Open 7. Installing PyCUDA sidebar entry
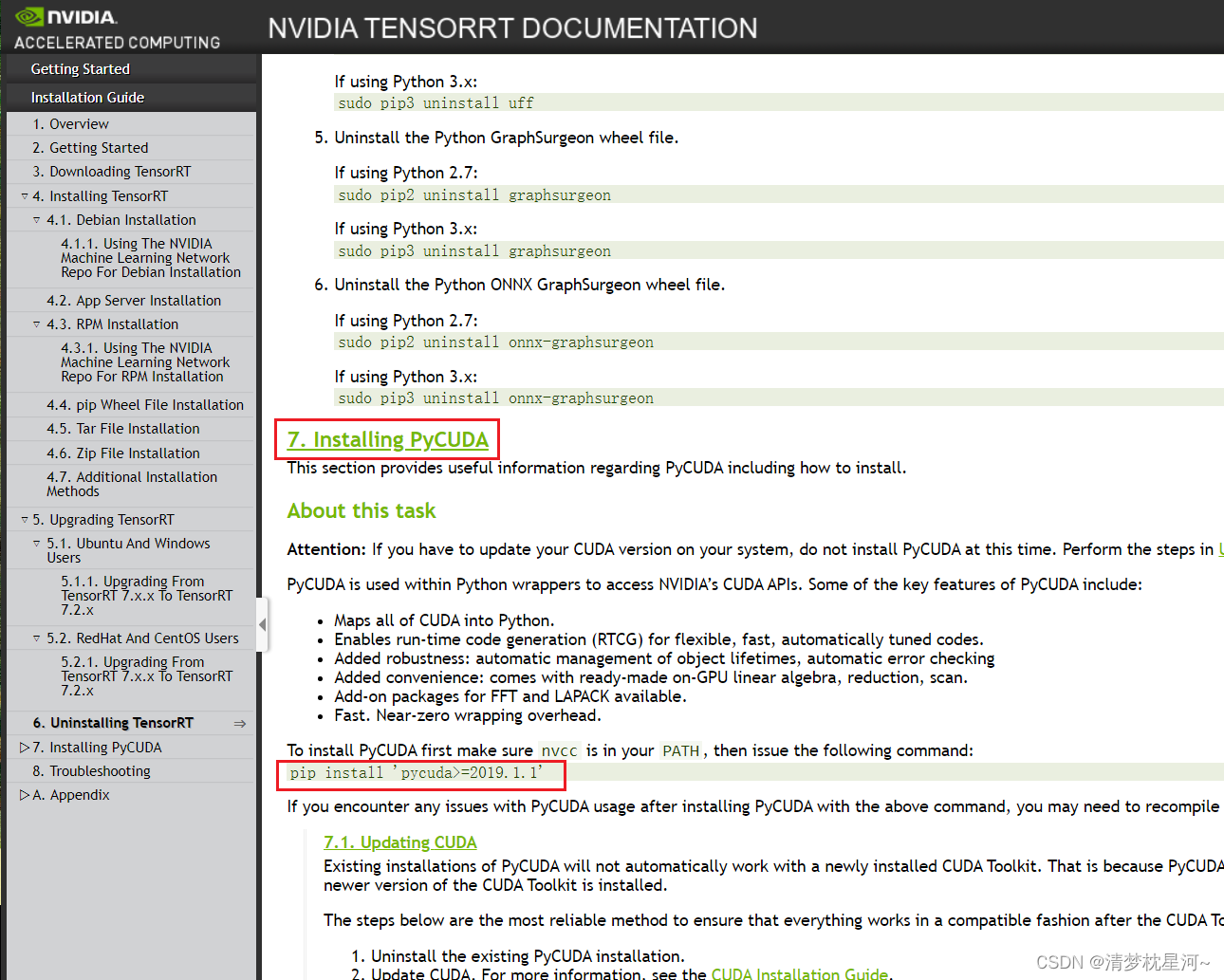The width and height of the screenshot is (1224, 980). click(x=97, y=748)
